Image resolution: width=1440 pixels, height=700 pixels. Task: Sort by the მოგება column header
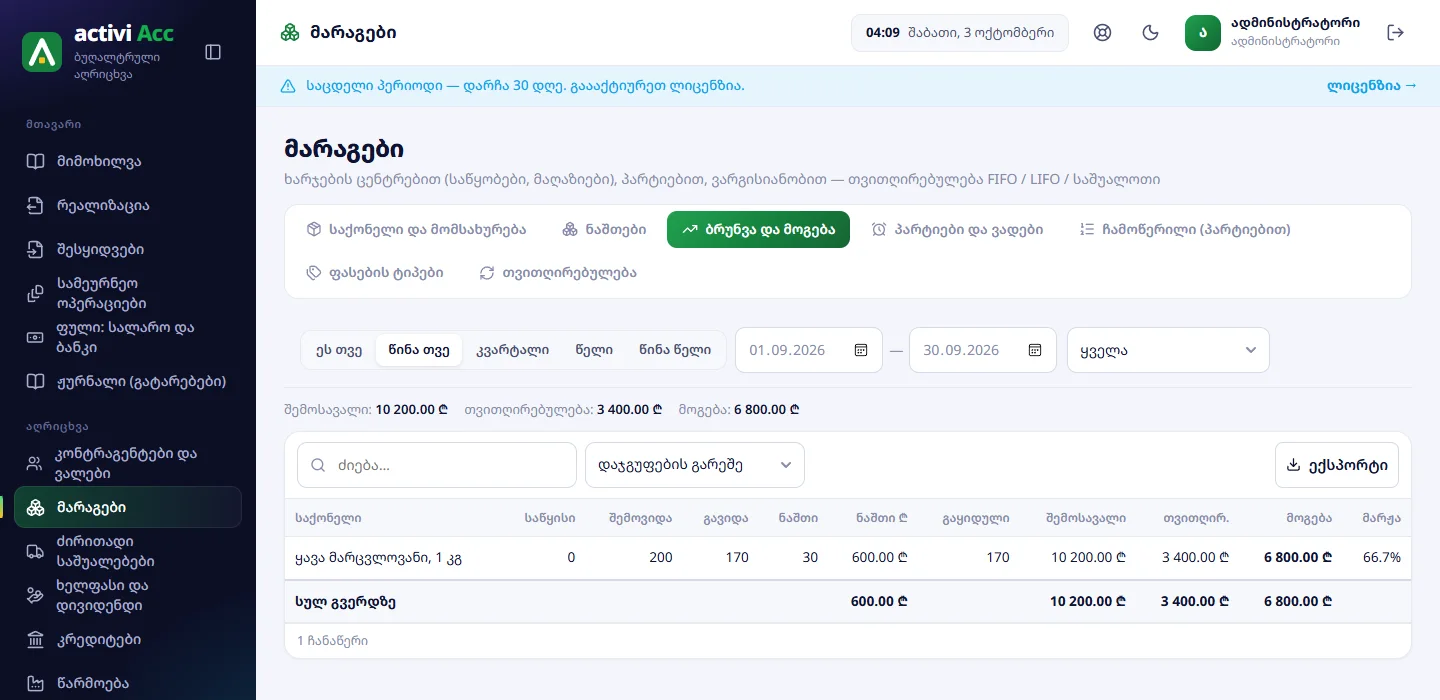1310,518
